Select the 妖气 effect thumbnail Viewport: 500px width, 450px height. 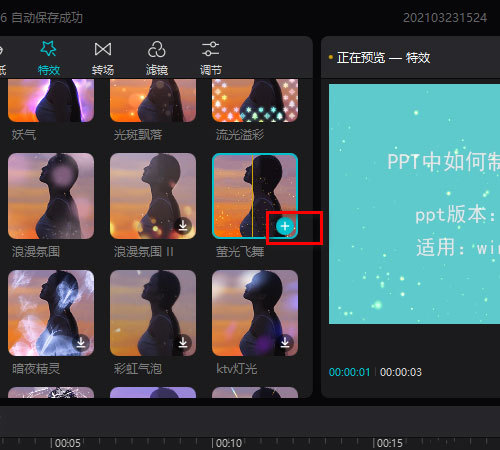point(51,100)
